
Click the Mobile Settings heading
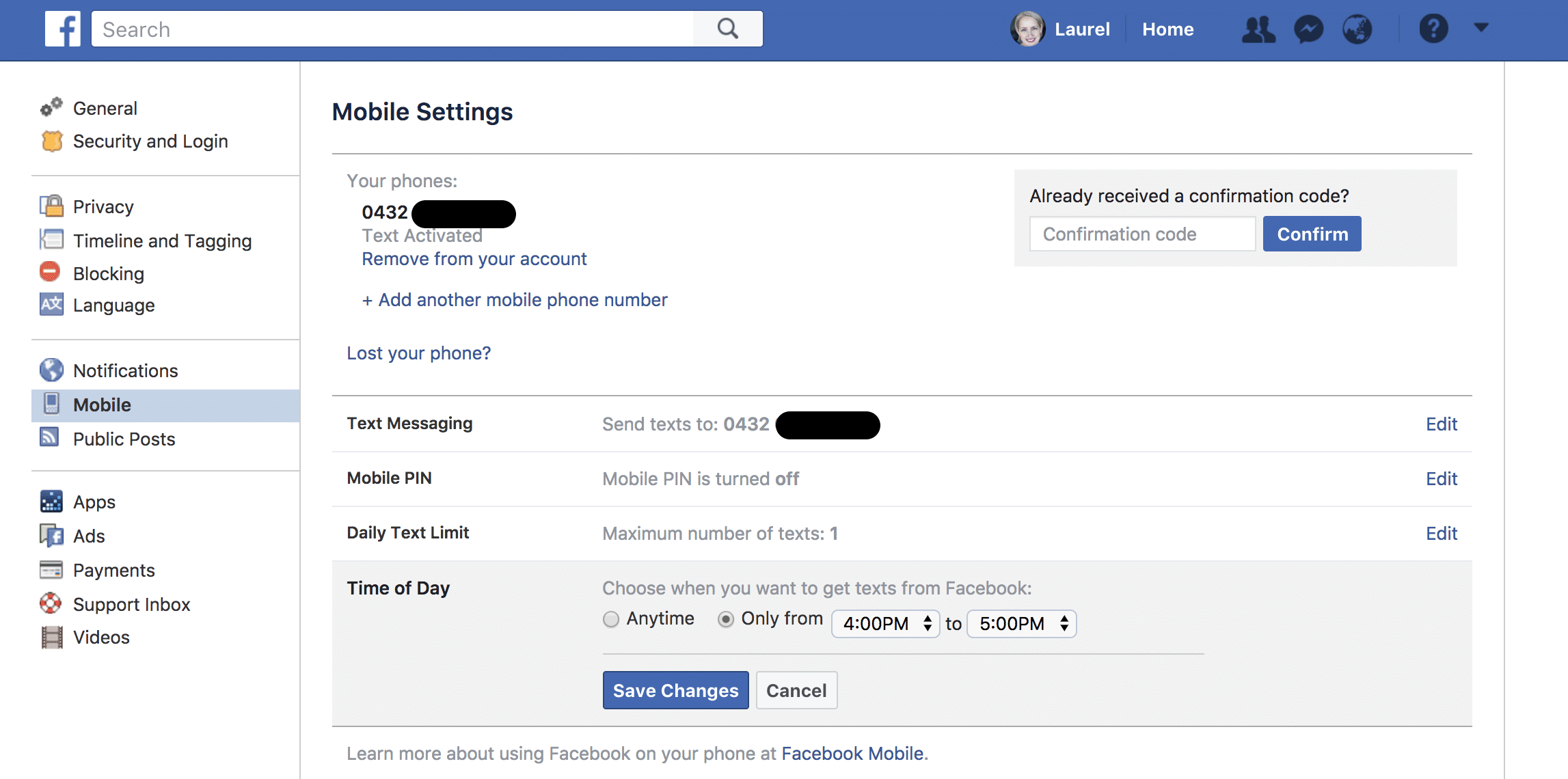tap(422, 111)
